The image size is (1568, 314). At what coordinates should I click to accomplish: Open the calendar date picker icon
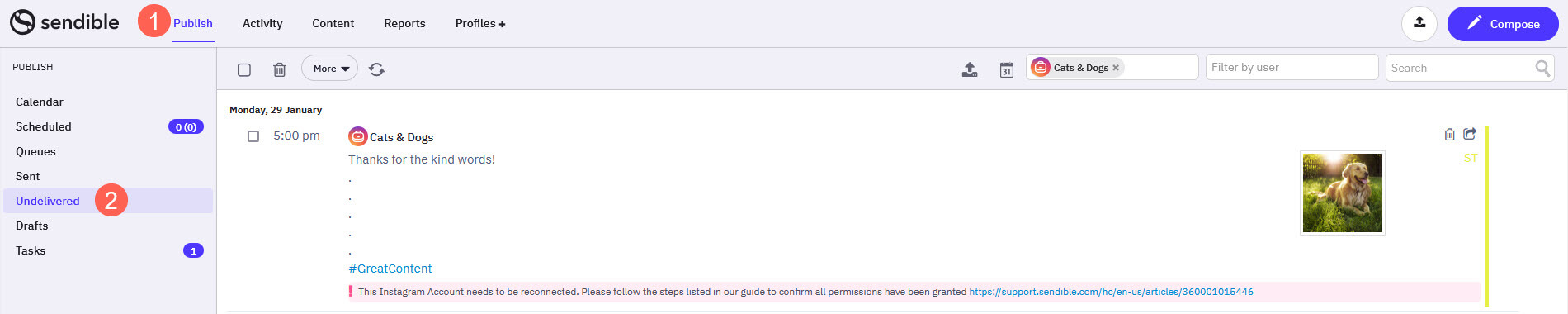pyautogui.click(x=1006, y=69)
